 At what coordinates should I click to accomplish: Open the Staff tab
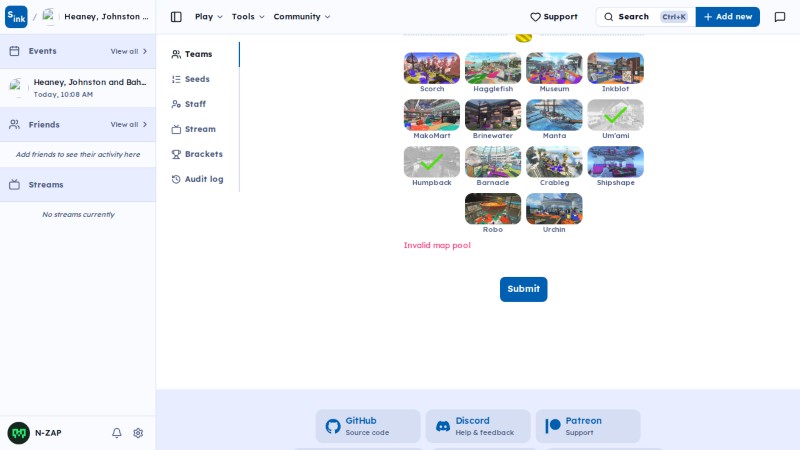pyautogui.click(x=195, y=104)
